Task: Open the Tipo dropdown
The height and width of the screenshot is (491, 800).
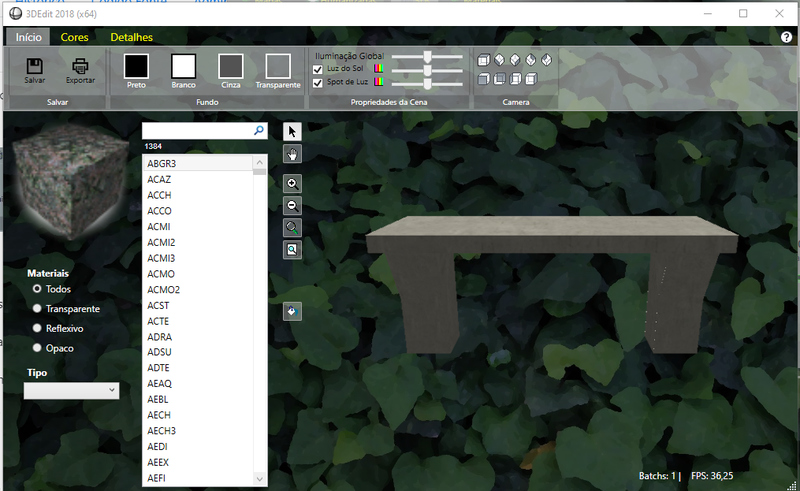Action: tap(71, 391)
